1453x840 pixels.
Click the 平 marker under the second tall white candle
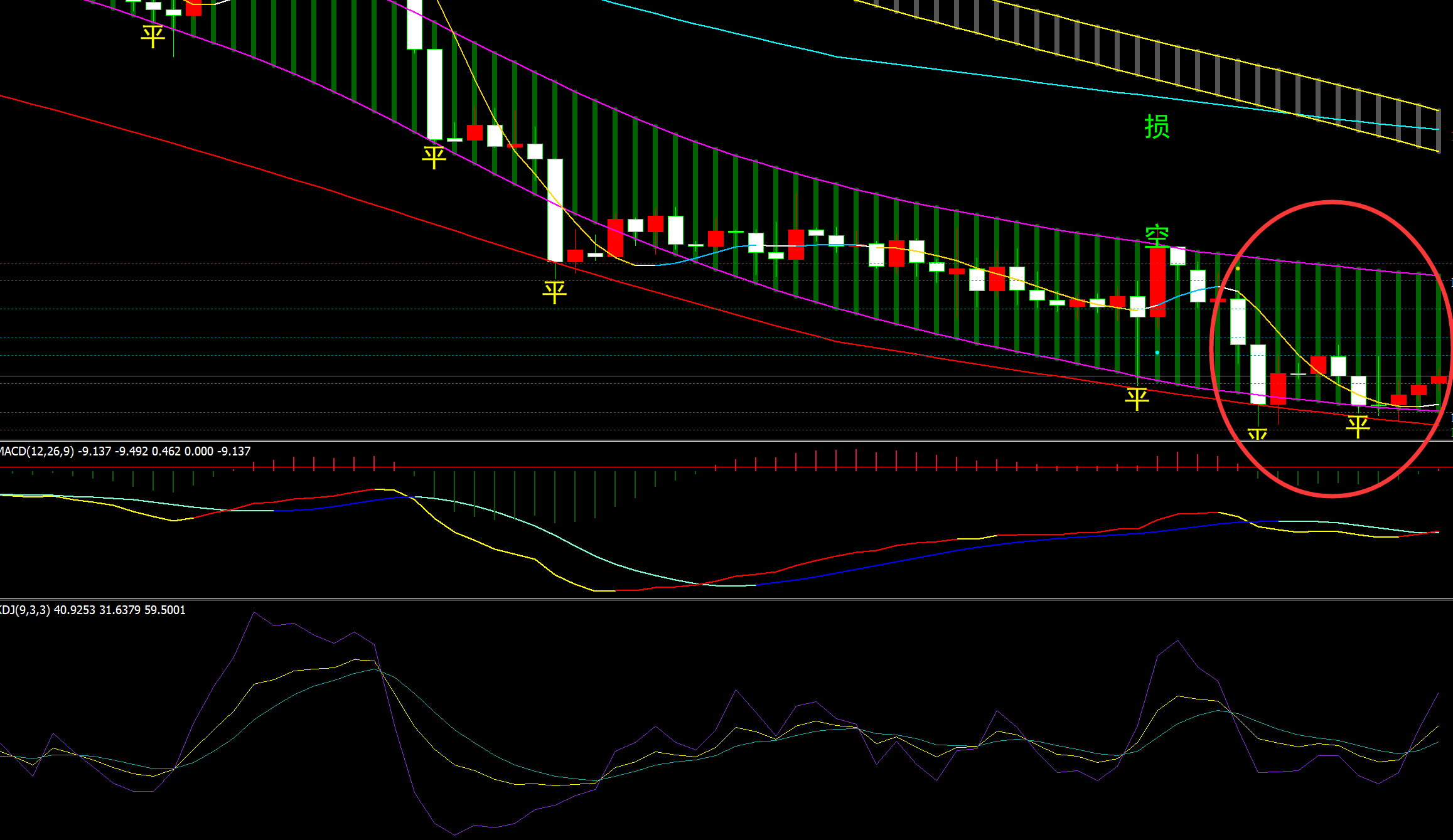pyautogui.click(x=434, y=157)
